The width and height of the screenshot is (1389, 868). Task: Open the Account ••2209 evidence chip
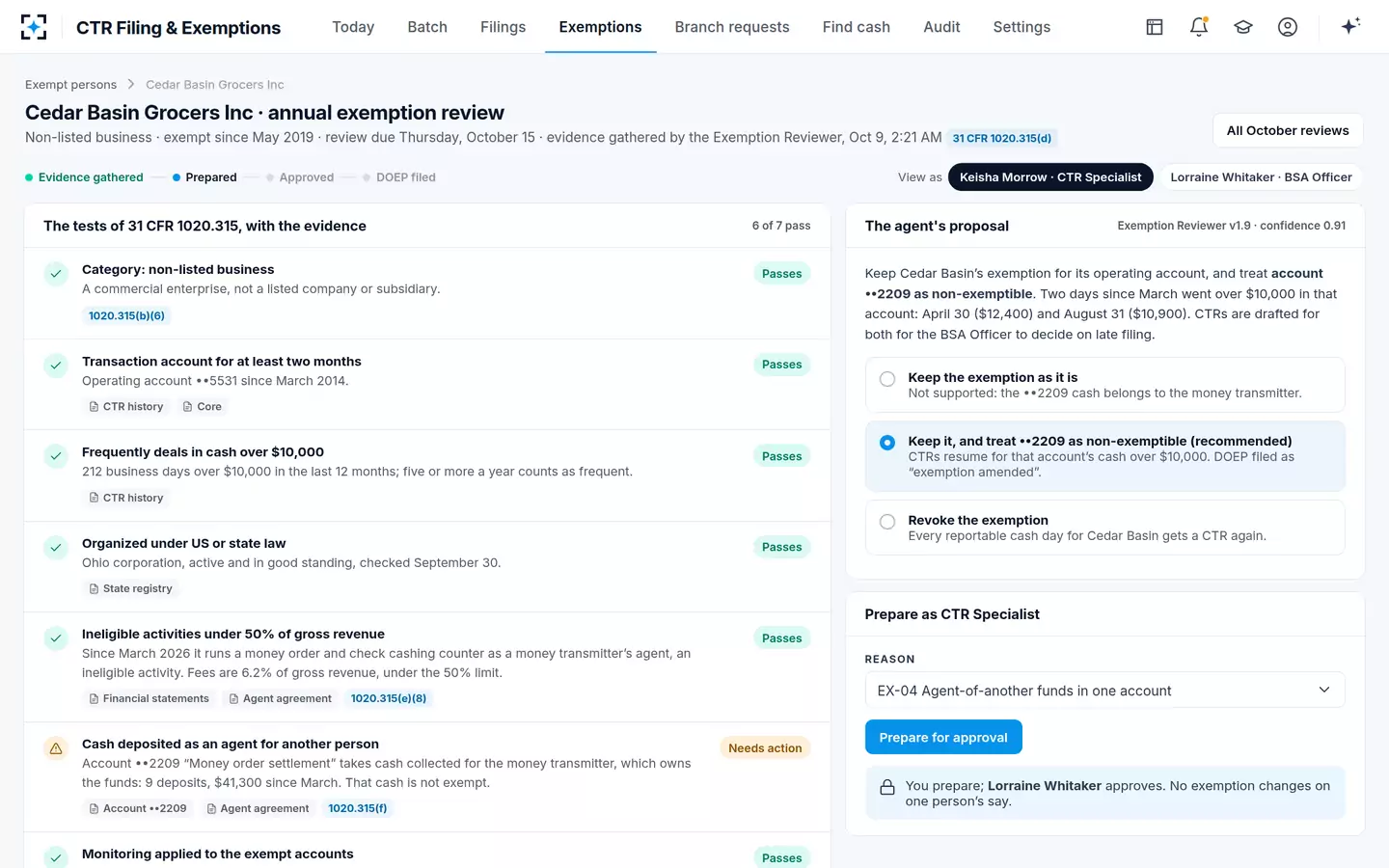pos(137,808)
